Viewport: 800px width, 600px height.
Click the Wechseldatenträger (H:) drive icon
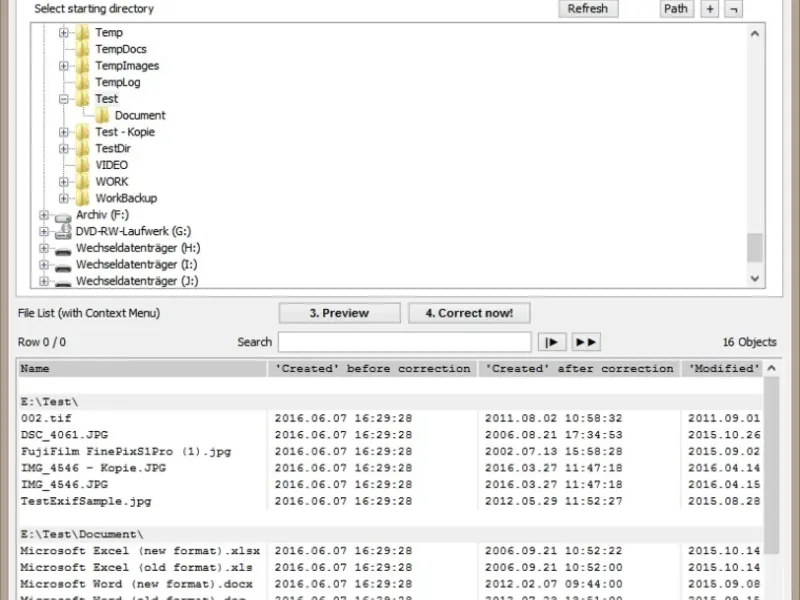[x=63, y=251]
